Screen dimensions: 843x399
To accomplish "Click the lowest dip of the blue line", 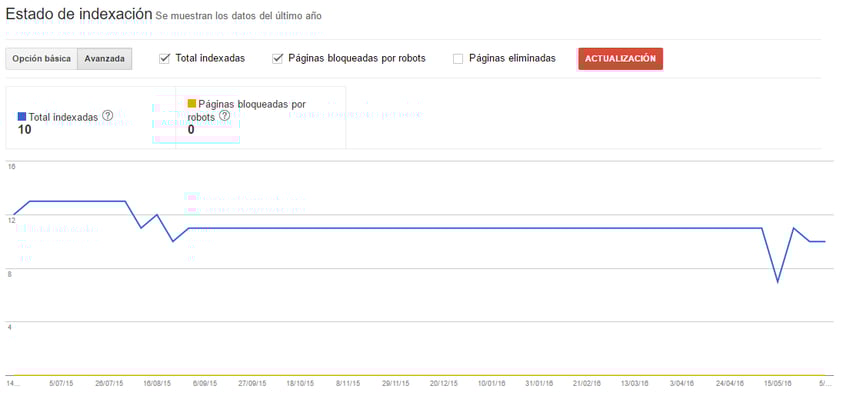I will 777,281.
